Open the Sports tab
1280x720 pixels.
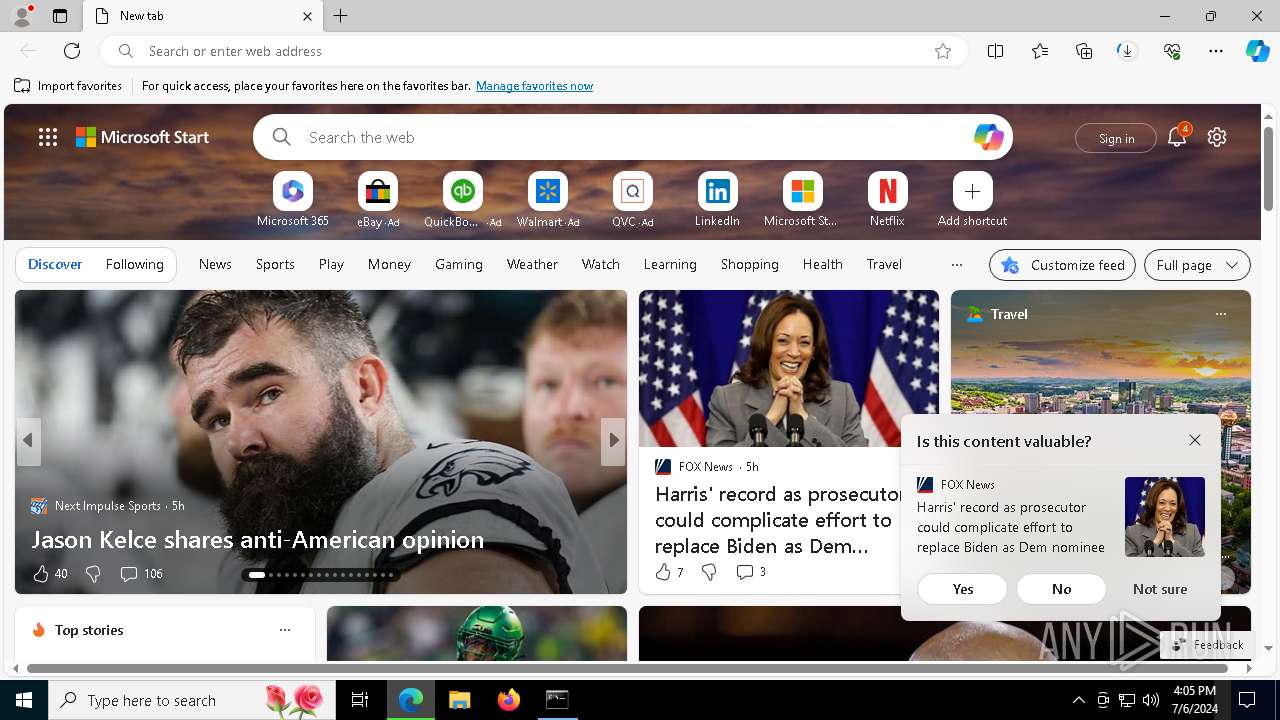pyautogui.click(x=275, y=264)
